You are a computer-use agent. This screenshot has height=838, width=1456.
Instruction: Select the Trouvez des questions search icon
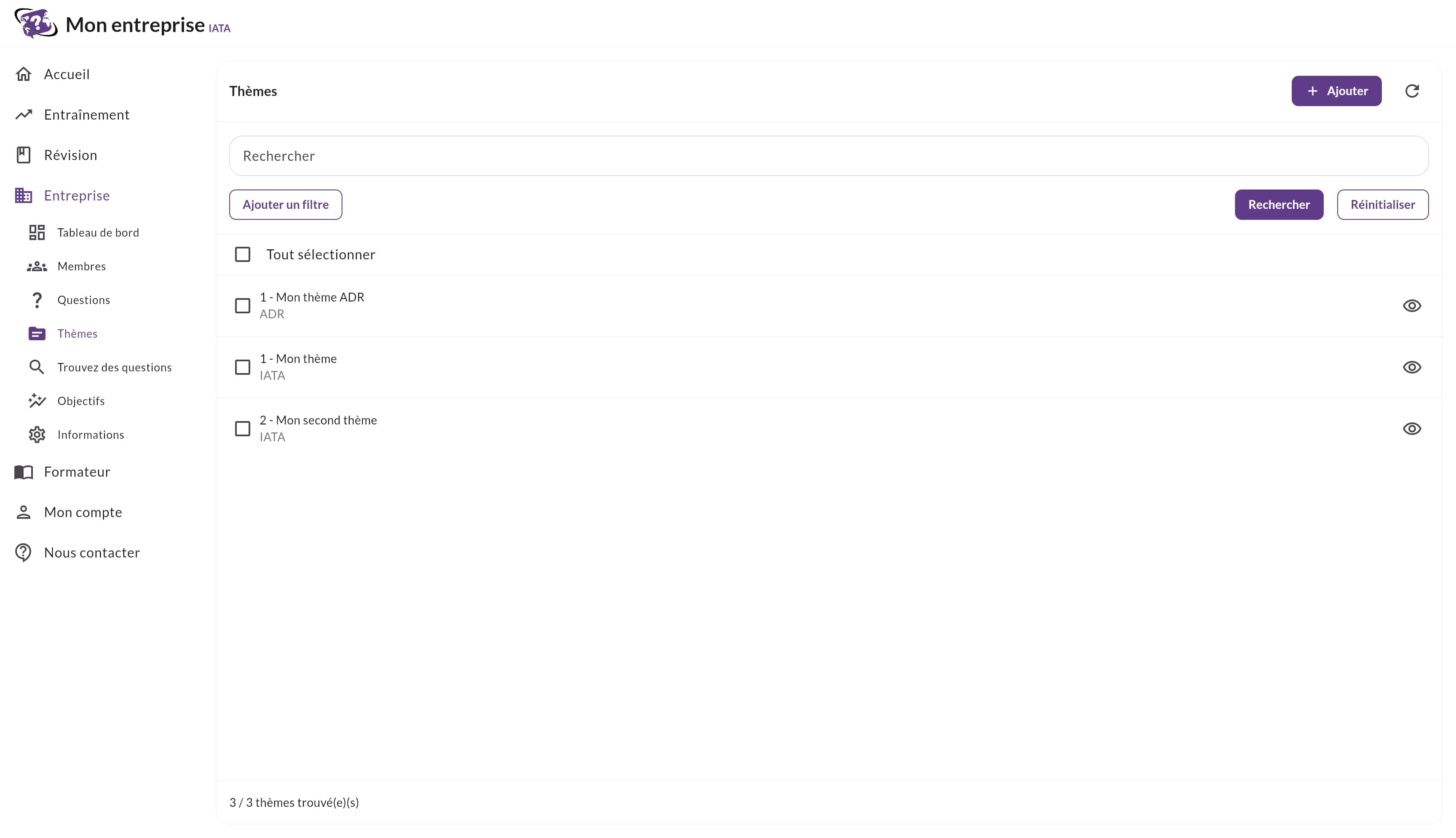[37, 367]
